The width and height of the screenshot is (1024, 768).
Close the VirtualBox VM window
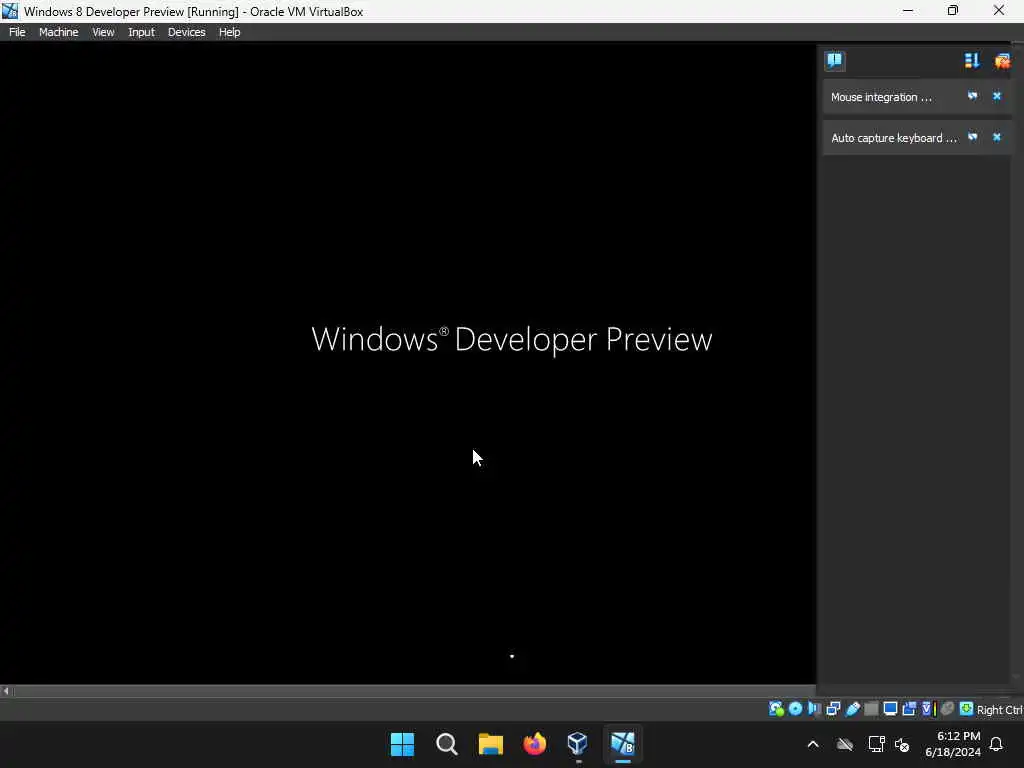click(999, 10)
